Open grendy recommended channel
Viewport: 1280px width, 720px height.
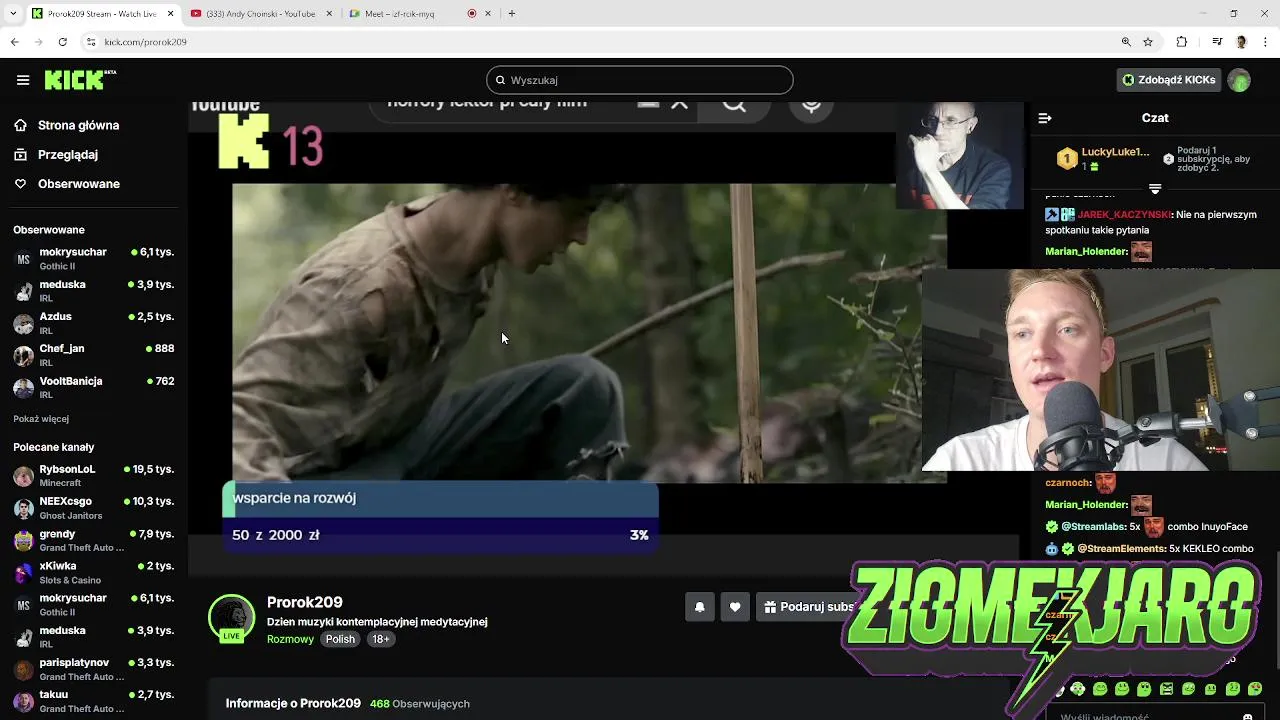click(x=94, y=540)
